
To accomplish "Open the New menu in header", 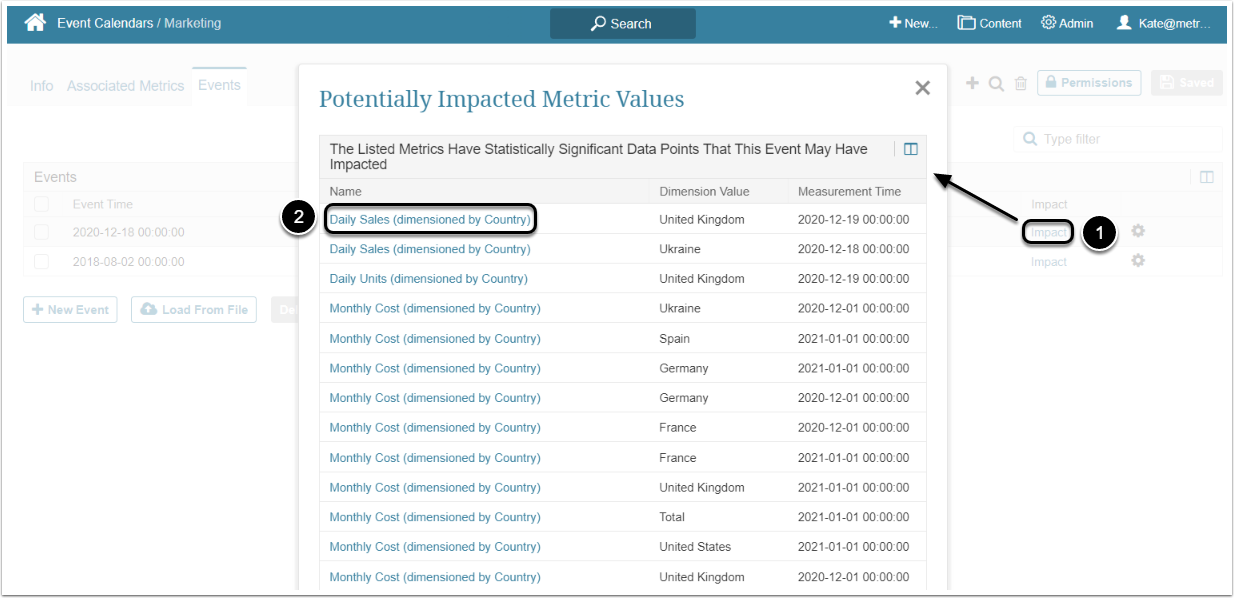I will (913, 23).
